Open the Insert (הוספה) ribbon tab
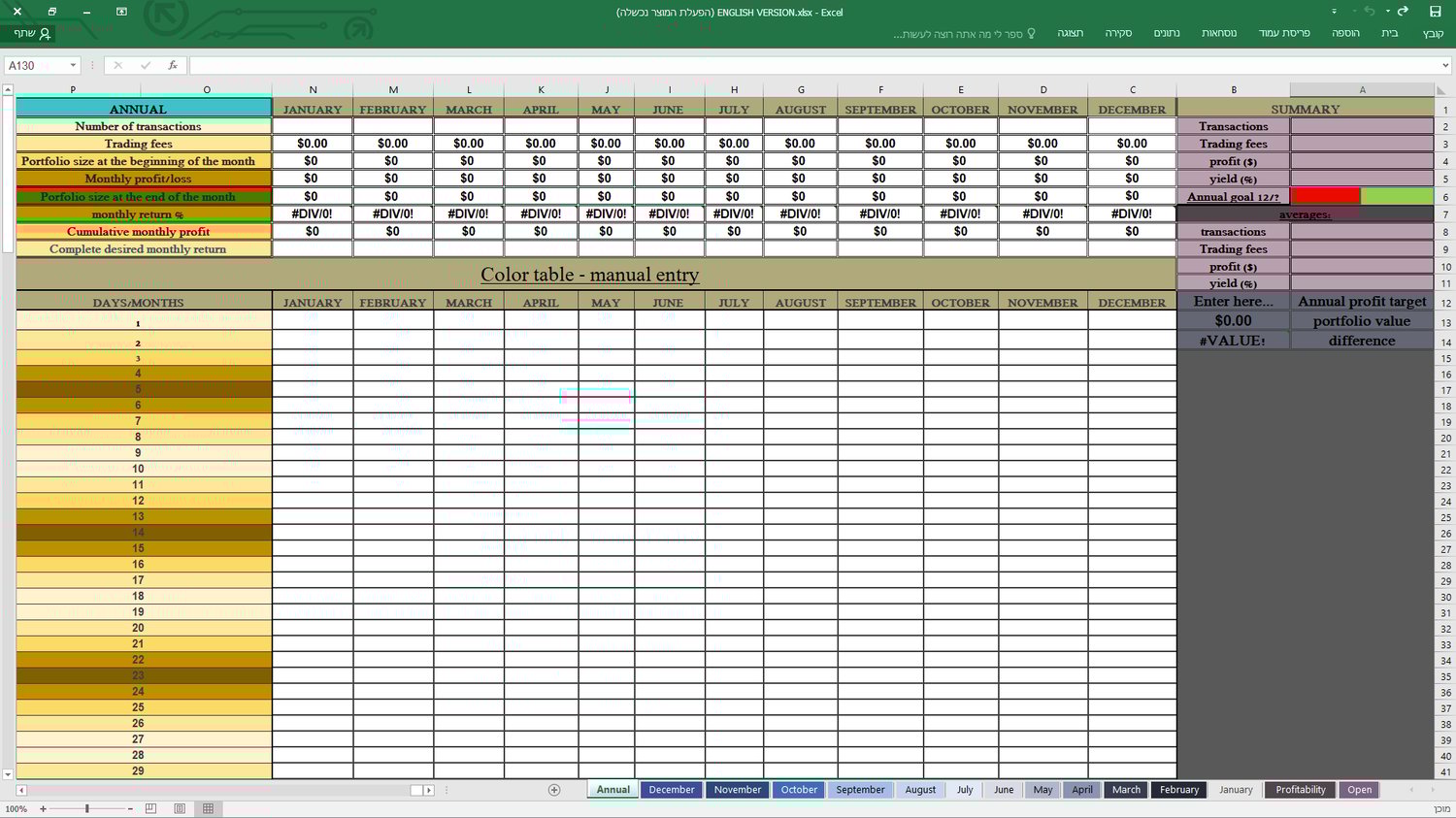The width and height of the screenshot is (1456, 818). [x=1345, y=33]
